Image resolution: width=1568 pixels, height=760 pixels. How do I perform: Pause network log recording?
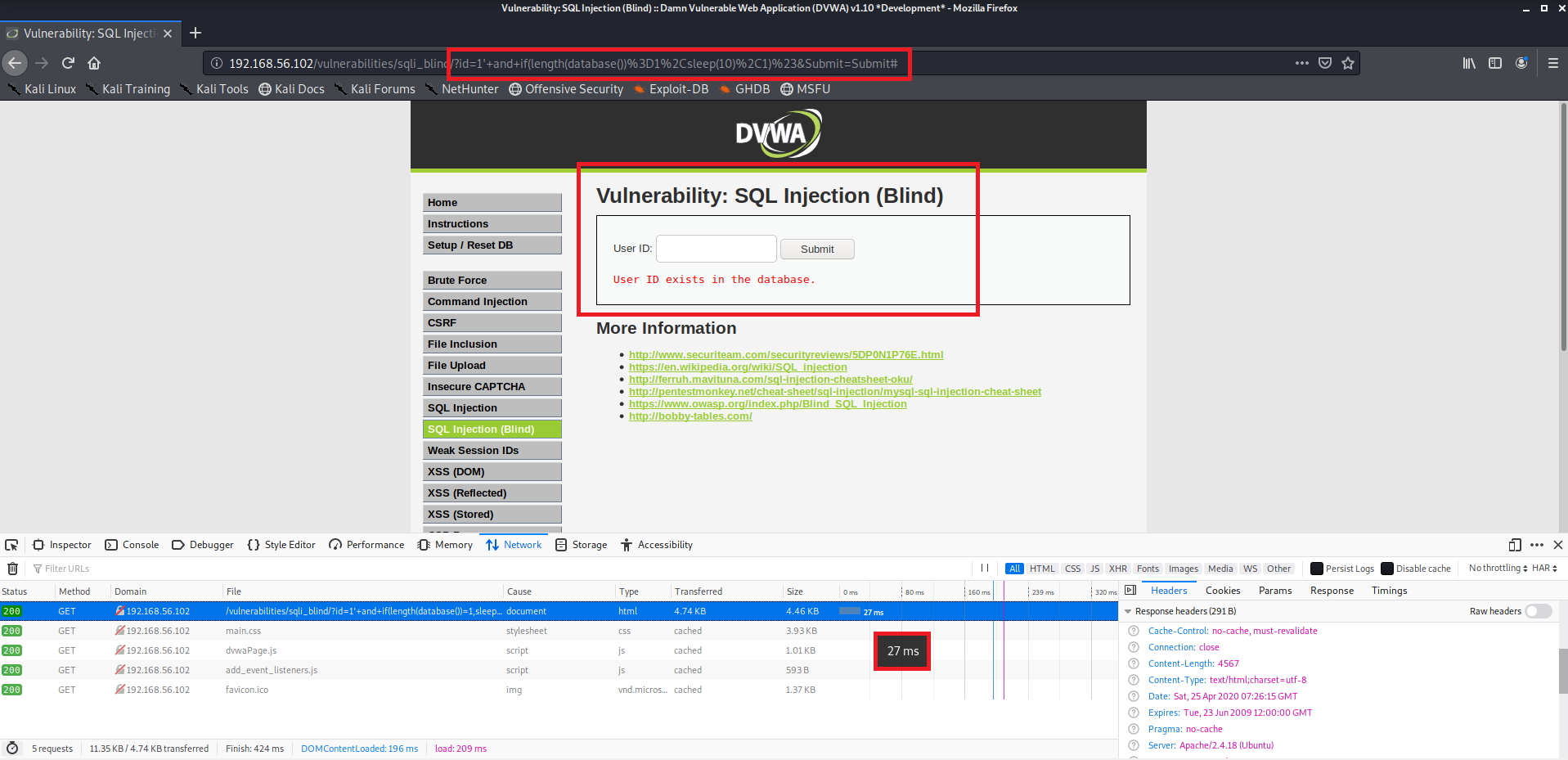point(985,568)
